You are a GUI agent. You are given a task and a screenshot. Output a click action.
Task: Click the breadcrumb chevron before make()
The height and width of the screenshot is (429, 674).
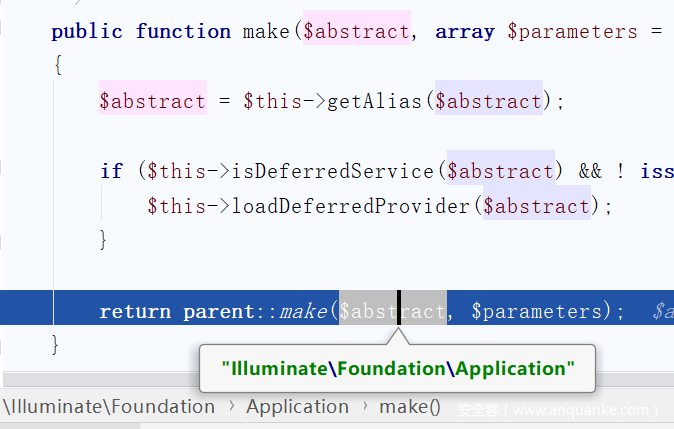[x=364, y=407]
